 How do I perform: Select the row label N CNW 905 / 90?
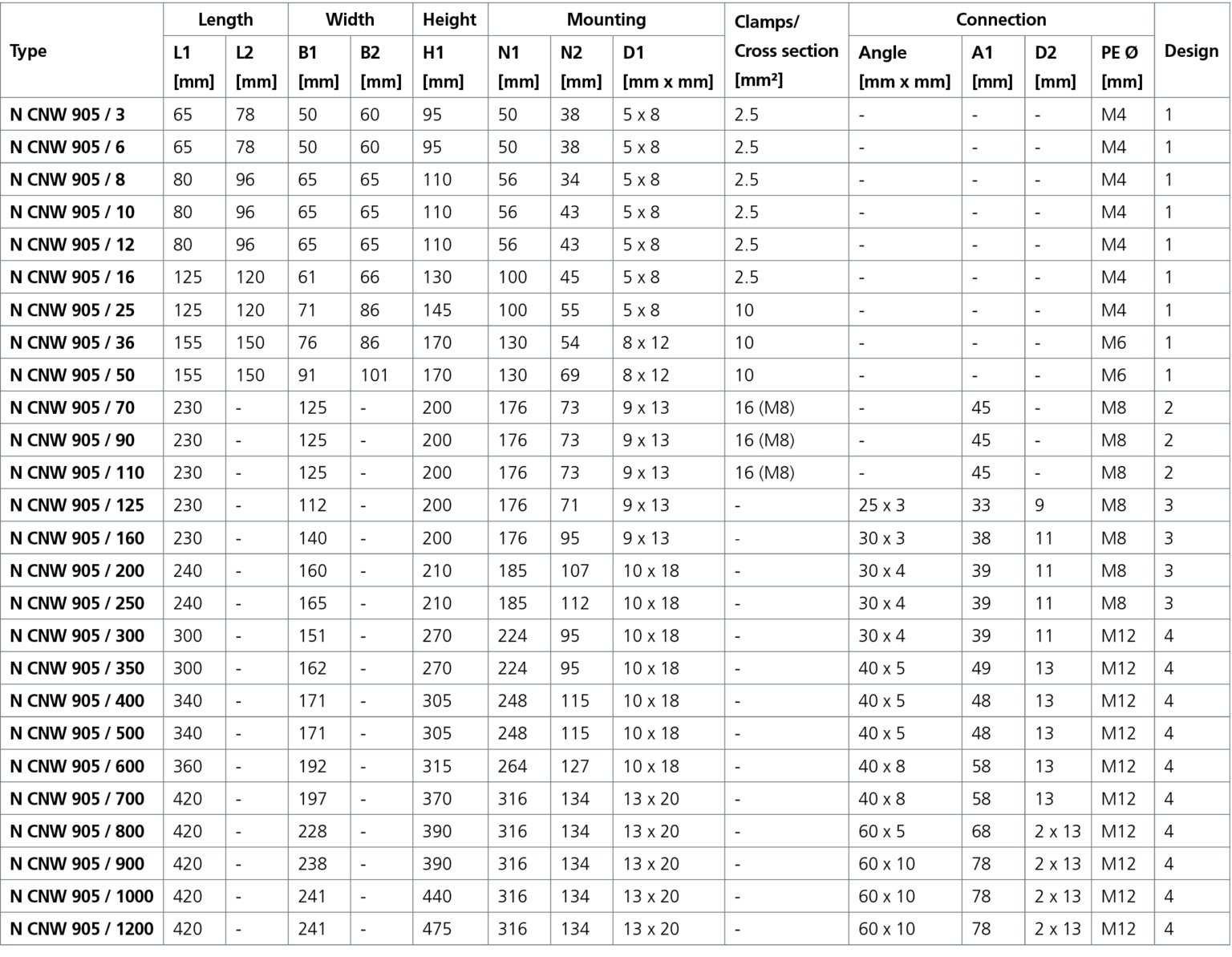(72, 440)
